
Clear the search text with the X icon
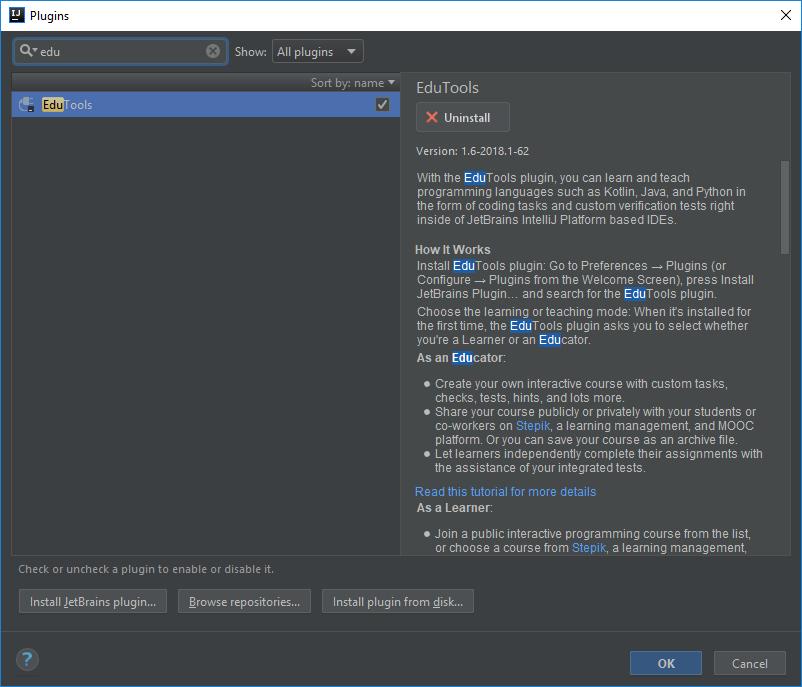coord(213,51)
